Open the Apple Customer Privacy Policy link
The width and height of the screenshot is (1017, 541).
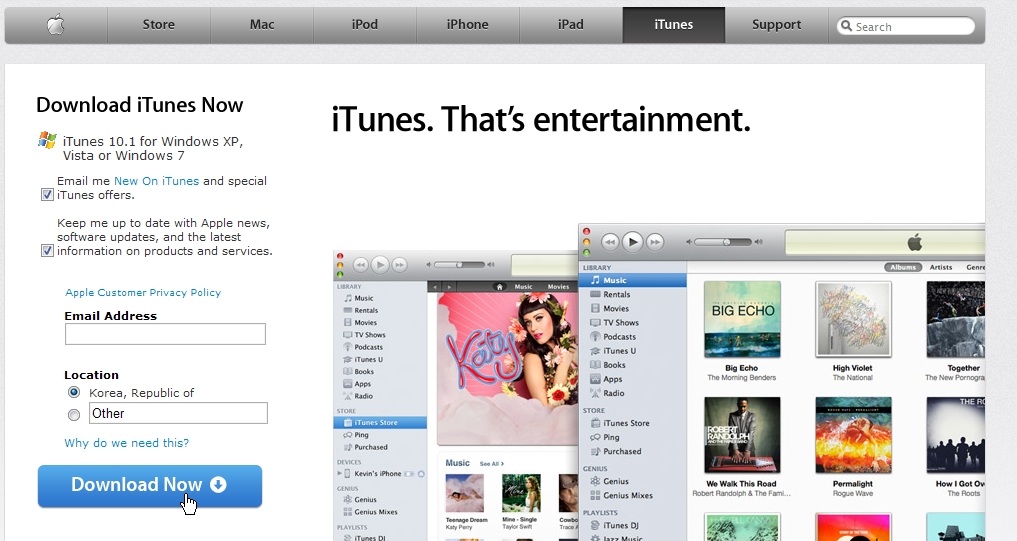click(143, 293)
